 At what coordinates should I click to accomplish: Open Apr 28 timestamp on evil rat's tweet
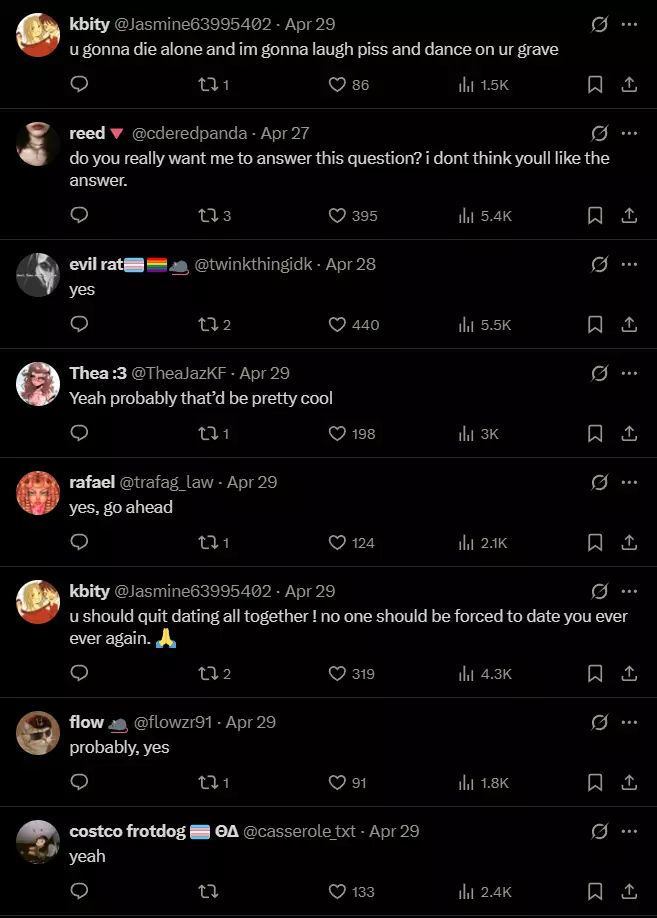point(351,264)
